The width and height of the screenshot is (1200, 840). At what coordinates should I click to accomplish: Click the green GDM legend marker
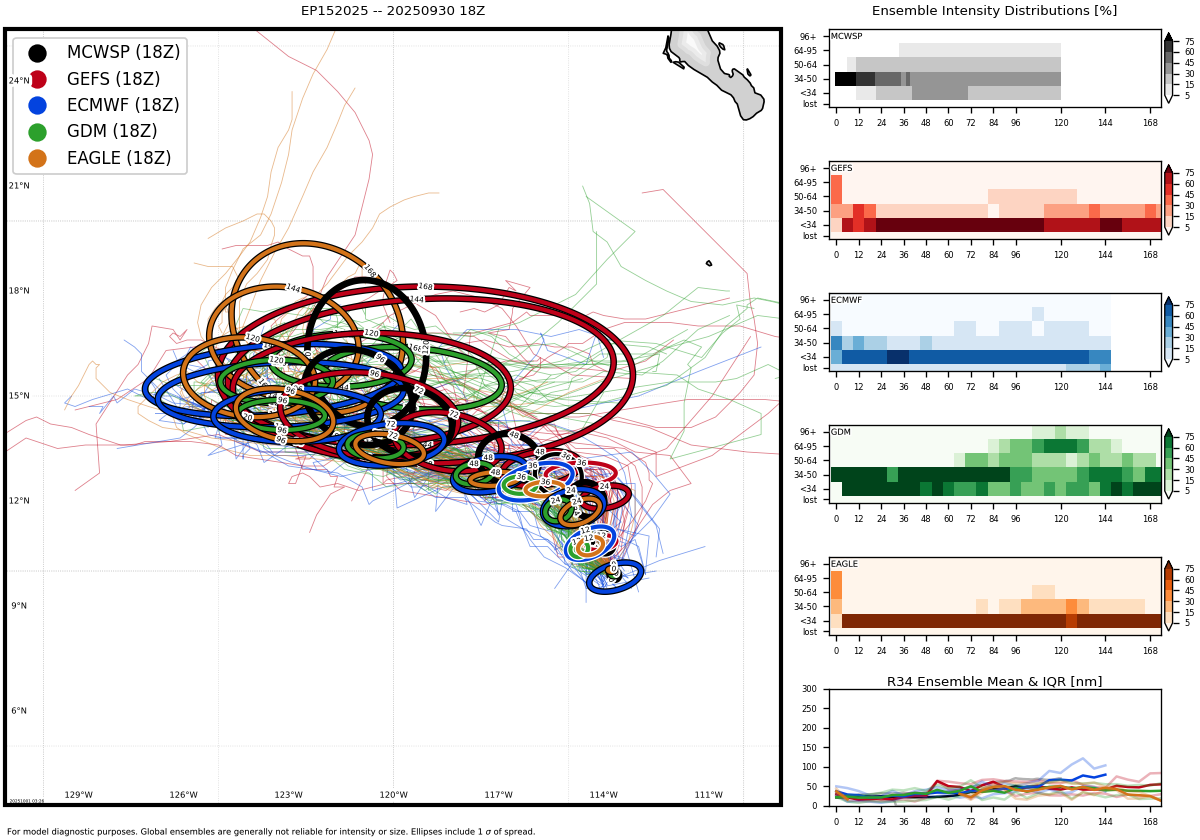pos(37,132)
